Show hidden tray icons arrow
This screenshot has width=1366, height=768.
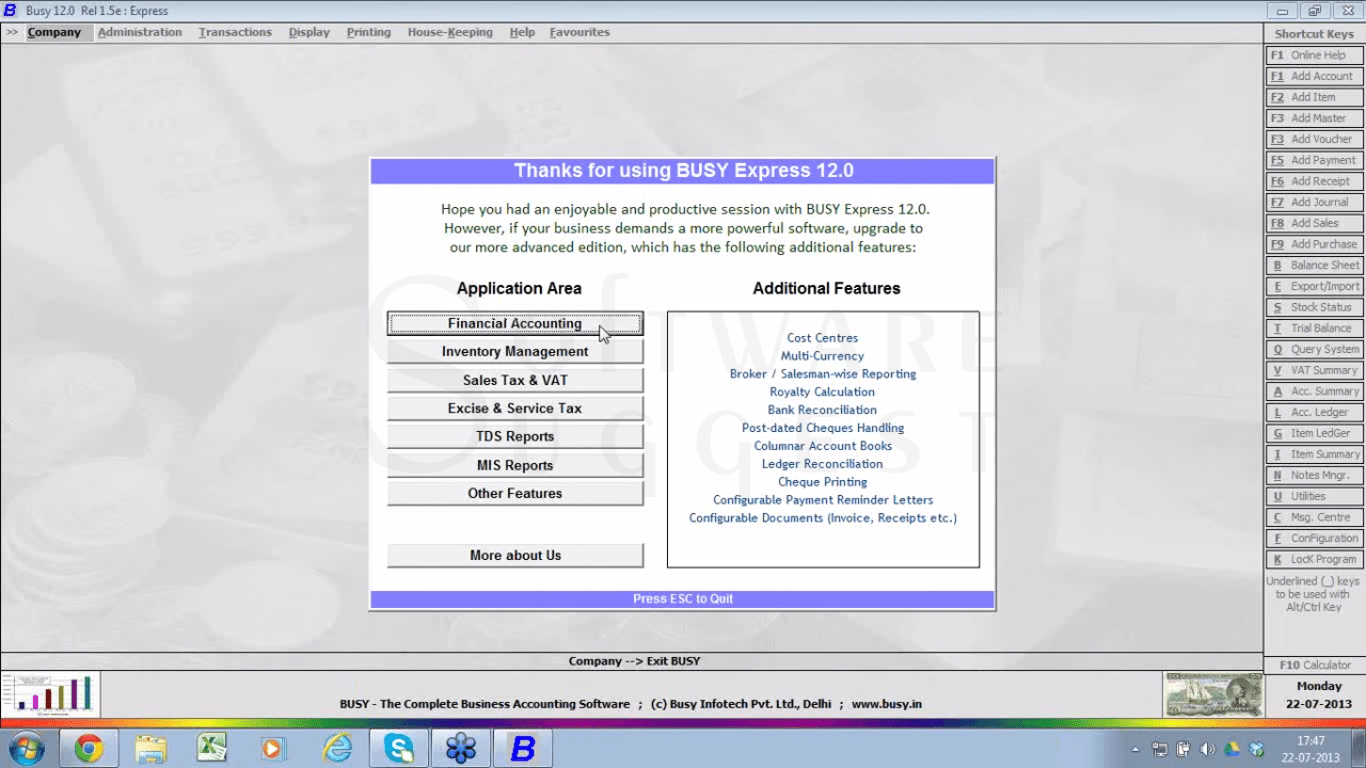point(1136,749)
